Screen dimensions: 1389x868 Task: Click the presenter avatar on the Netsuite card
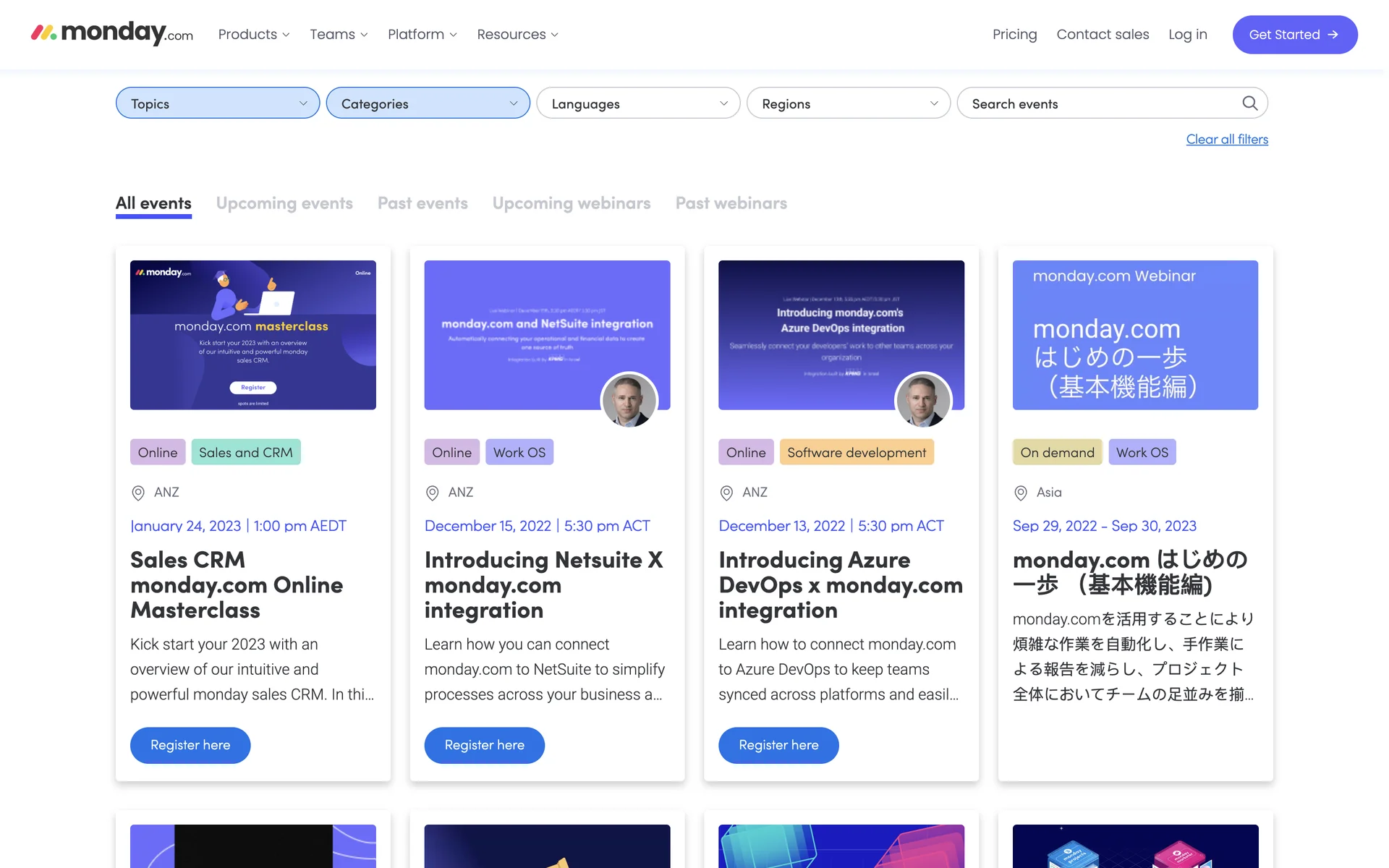(629, 400)
